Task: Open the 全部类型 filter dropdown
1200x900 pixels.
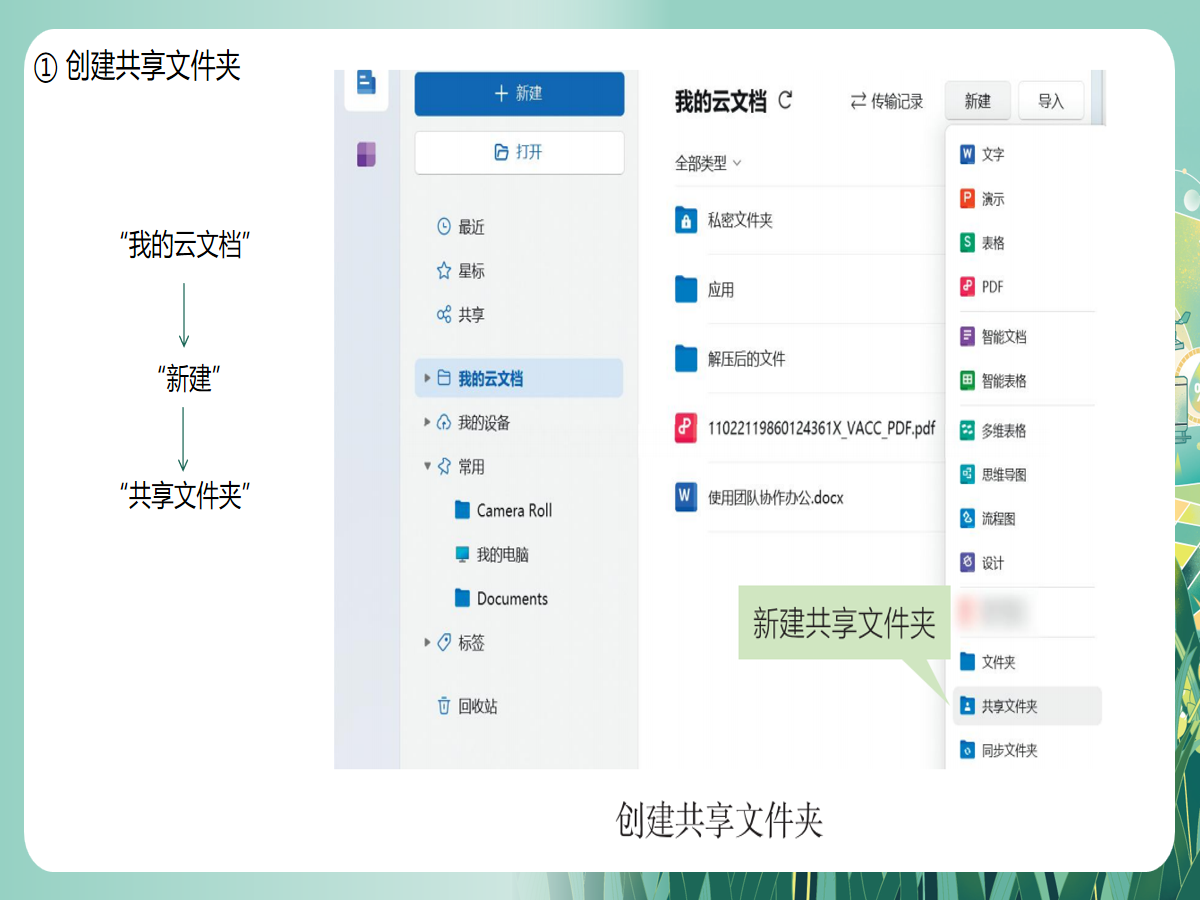Action: coord(708,163)
